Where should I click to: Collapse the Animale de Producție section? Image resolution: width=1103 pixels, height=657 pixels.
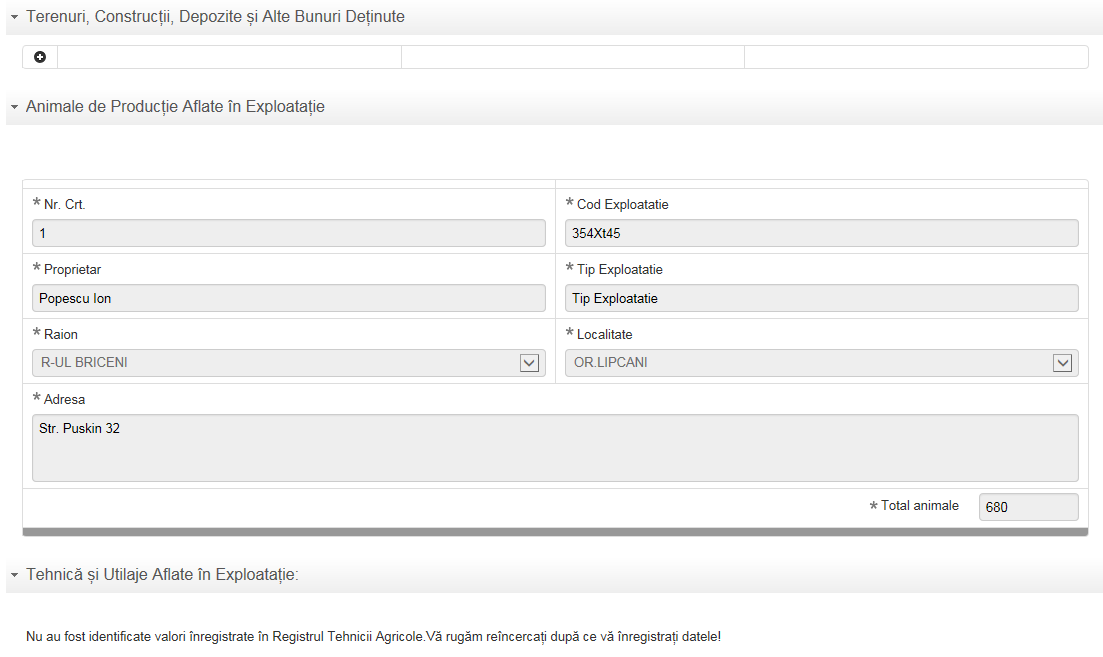point(14,107)
